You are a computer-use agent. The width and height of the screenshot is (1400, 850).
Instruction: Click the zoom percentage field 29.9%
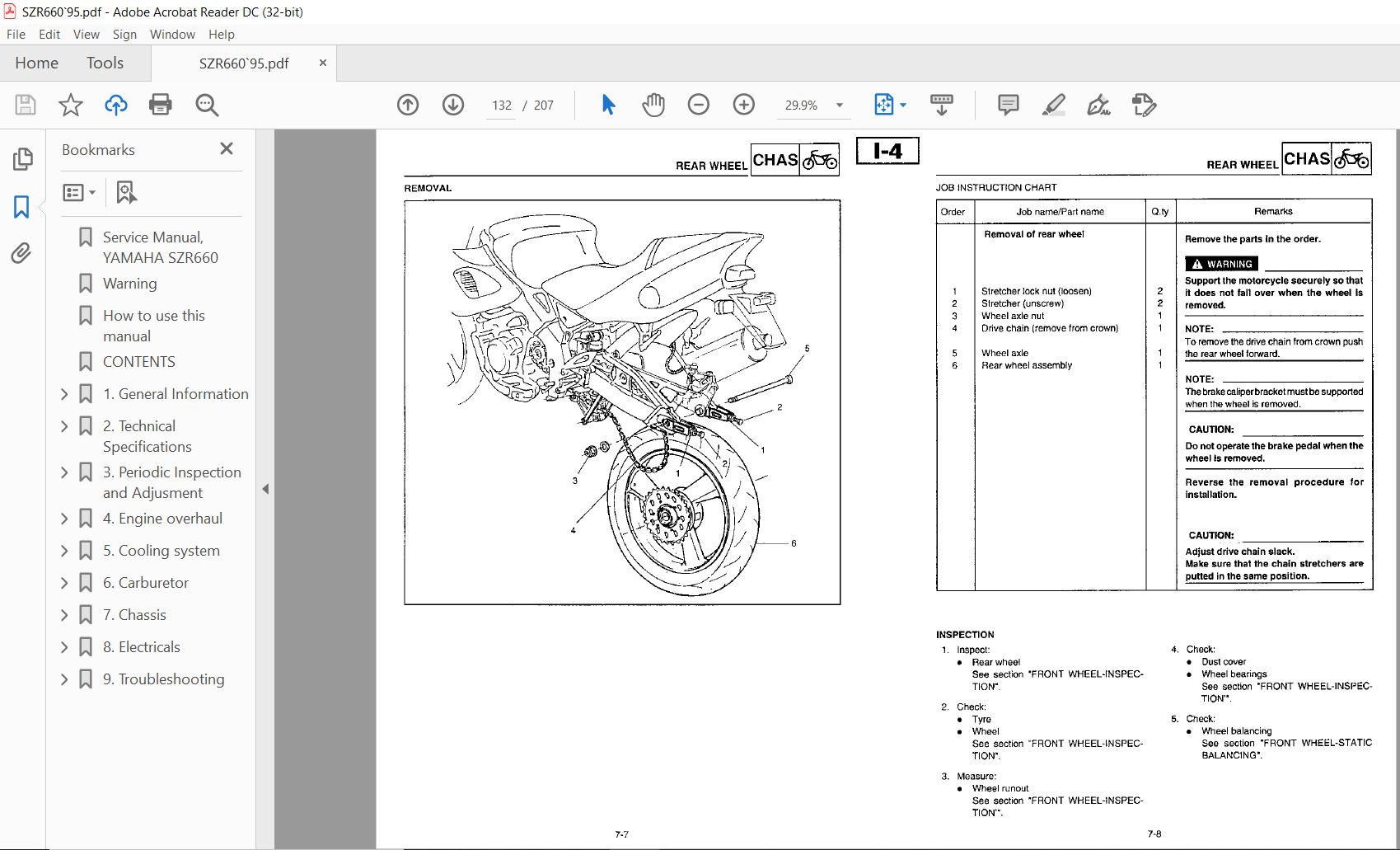pos(801,106)
